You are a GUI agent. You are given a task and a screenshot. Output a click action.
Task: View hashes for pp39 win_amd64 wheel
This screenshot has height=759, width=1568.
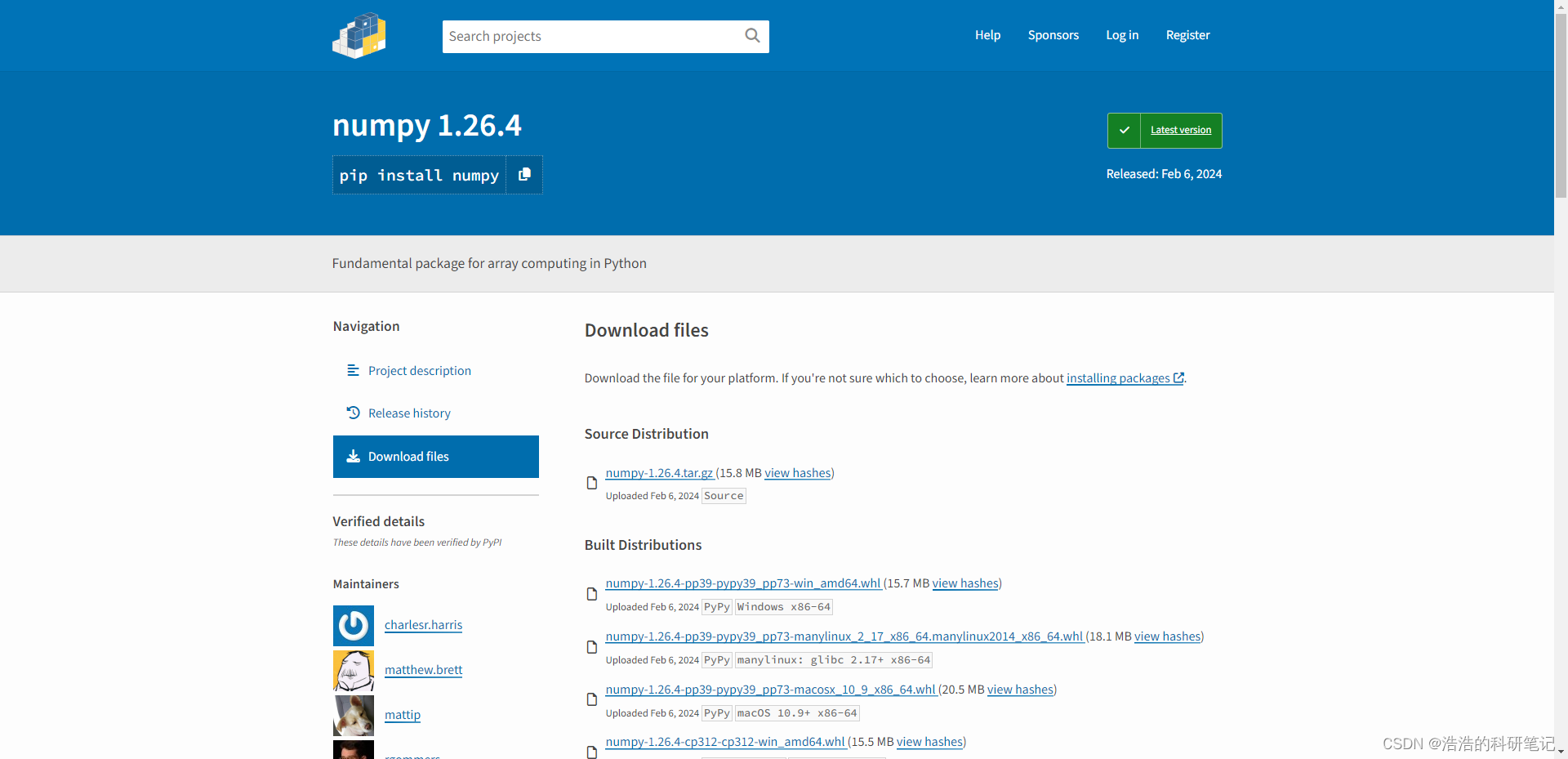pos(965,583)
